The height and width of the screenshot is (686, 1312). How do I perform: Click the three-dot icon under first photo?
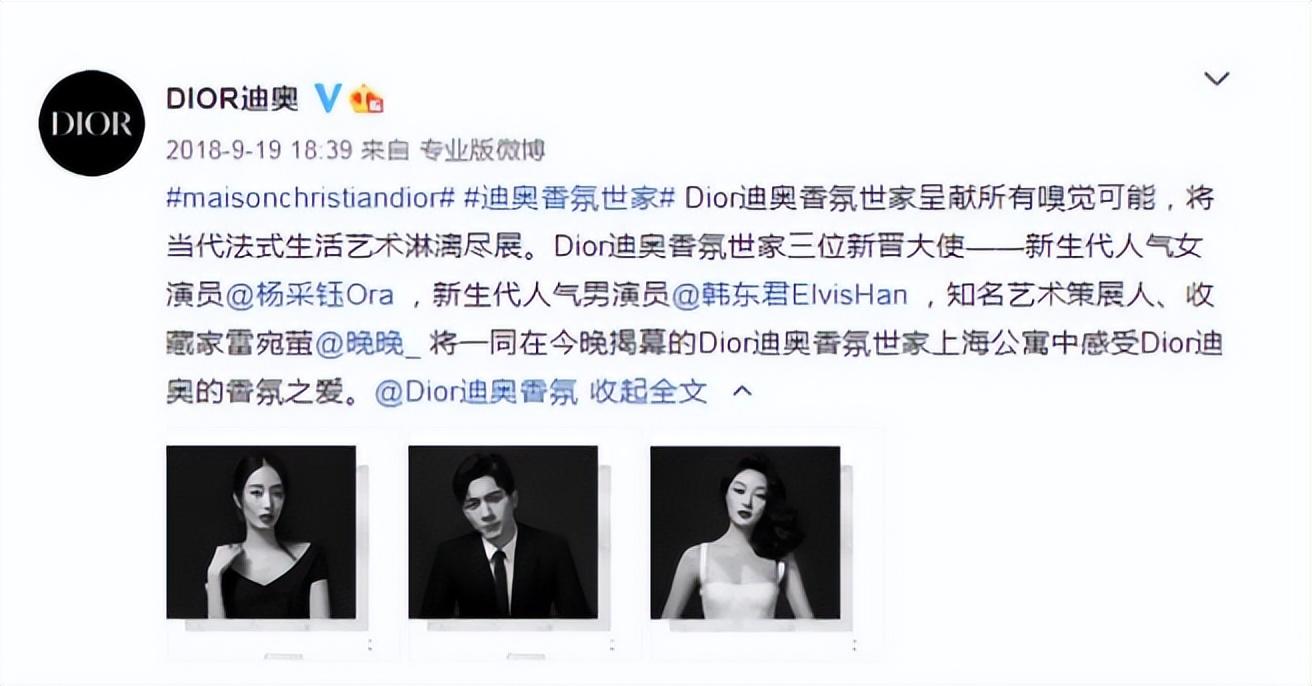point(369,645)
